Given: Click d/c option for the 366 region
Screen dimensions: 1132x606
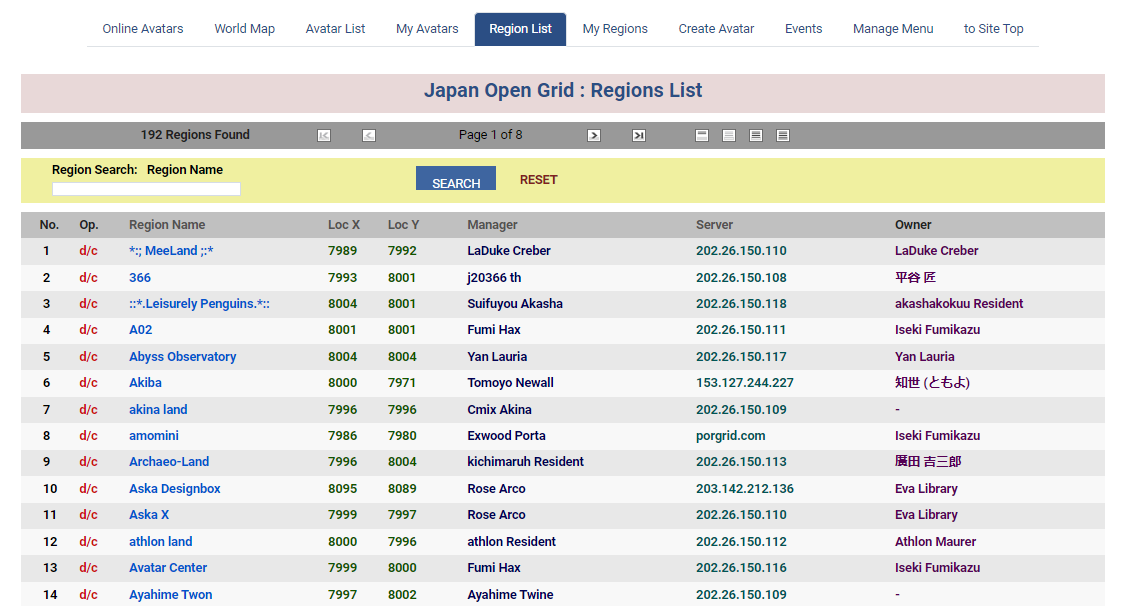Looking at the screenshot, I should (x=88, y=278).
